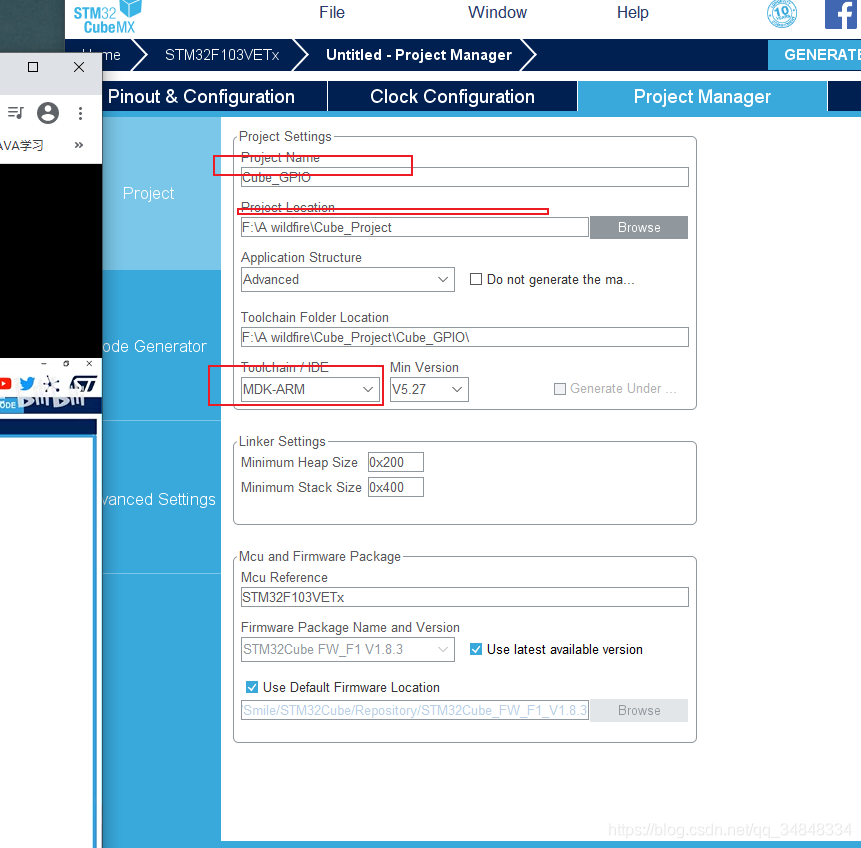Toggle Do not generate the main checkbox
This screenshot has width=861, height=848.
pyautogui.click(x=476, y=279)
